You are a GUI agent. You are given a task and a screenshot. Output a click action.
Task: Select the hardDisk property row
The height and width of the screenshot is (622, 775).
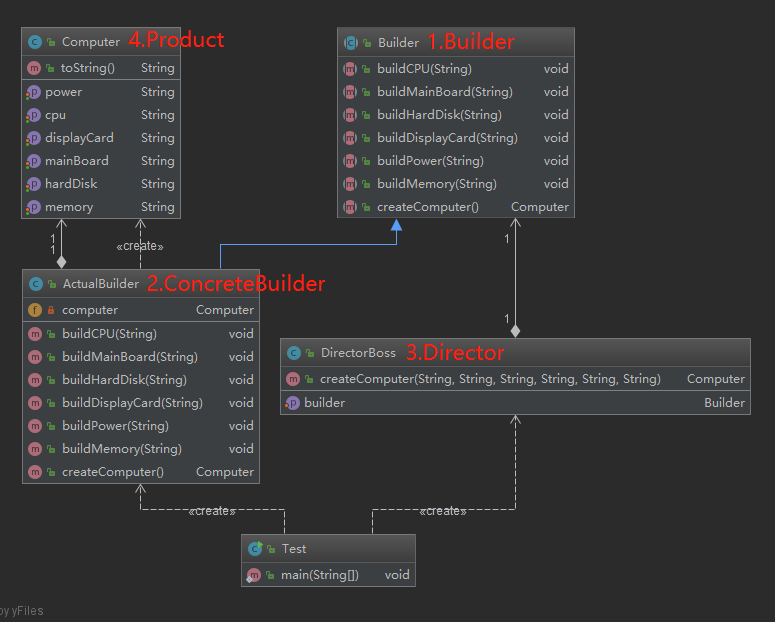tap(101, 184)
